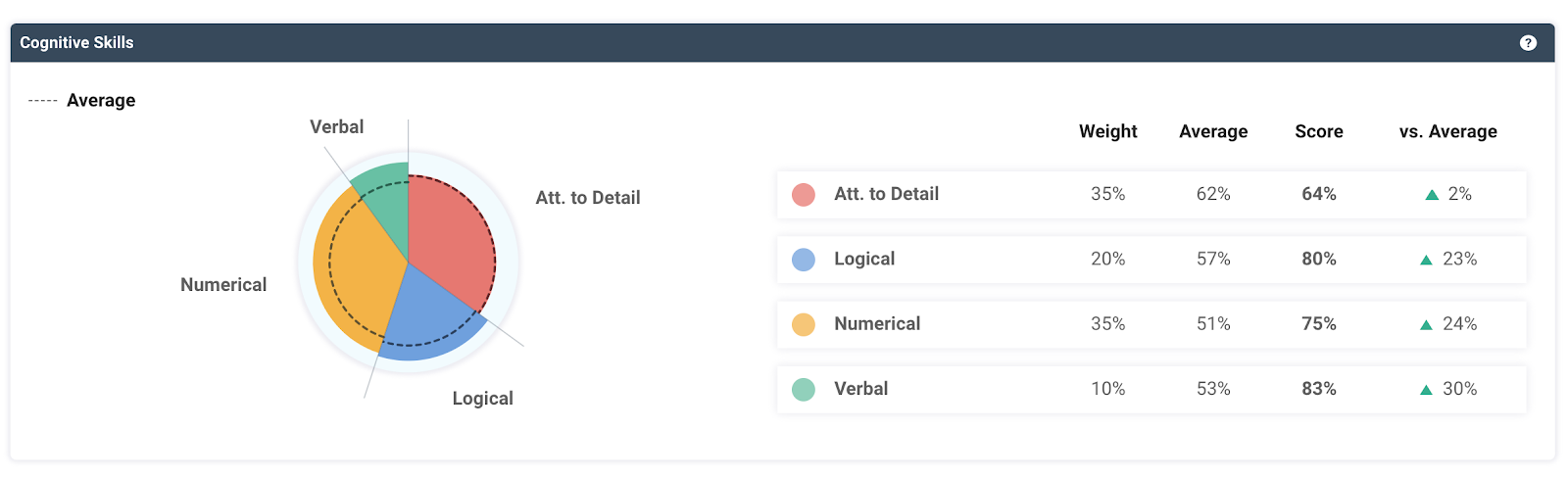The height and width of the screenshot is (478, 1568).
Task: Click the green up arrow beside 30%
Action: (1426, 389)
